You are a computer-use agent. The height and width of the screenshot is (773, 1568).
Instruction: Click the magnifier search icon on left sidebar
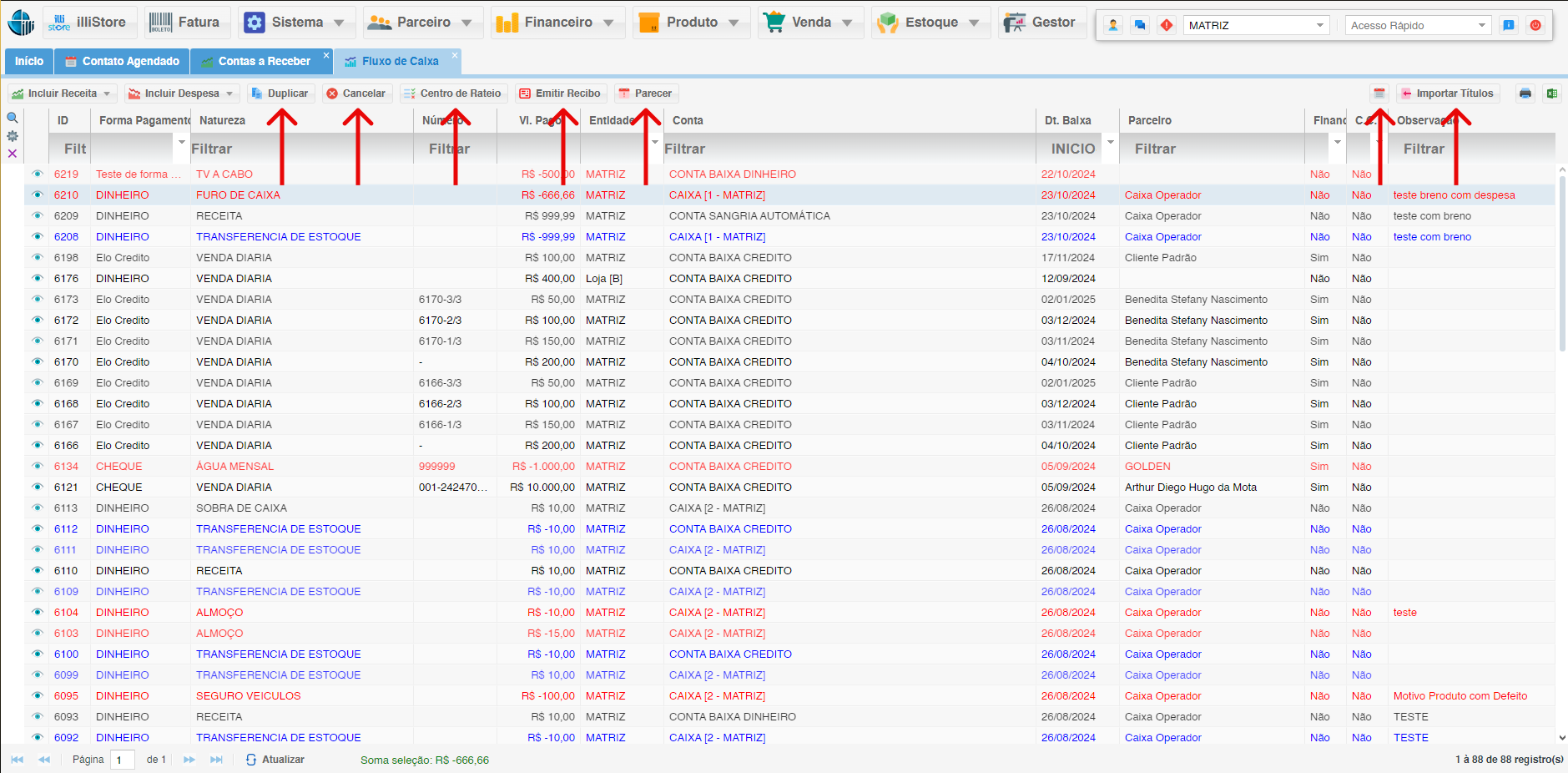(13, 118)
